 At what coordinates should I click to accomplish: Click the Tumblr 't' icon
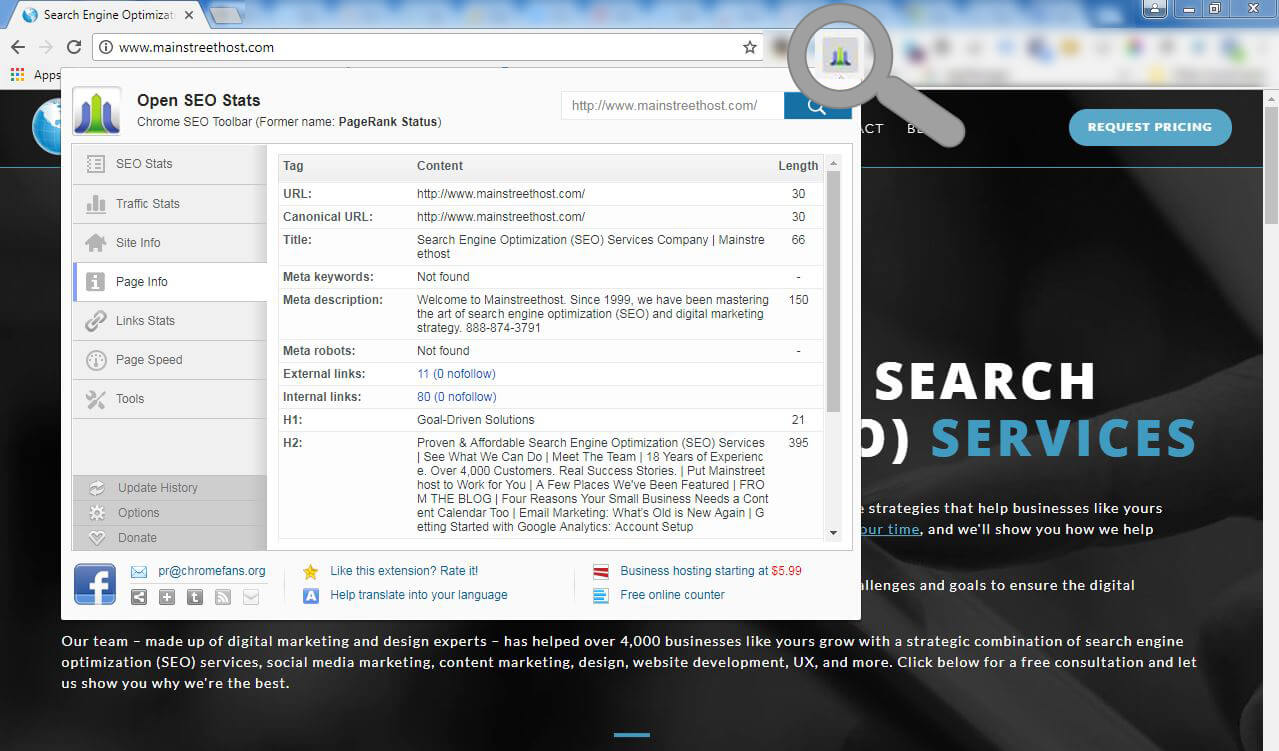[x=195, y=597]
